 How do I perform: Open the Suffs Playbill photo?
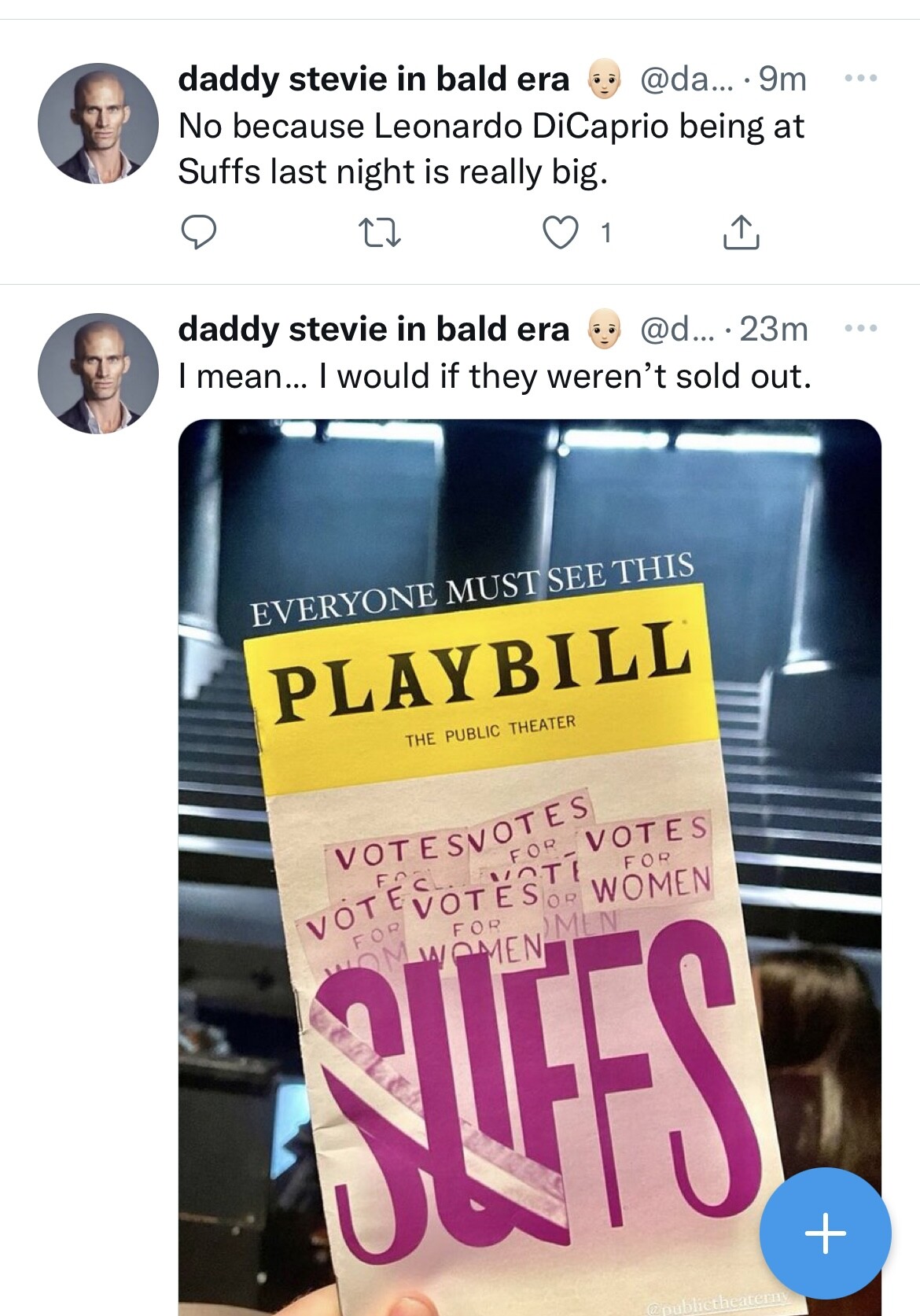click(x=530, y=867)
